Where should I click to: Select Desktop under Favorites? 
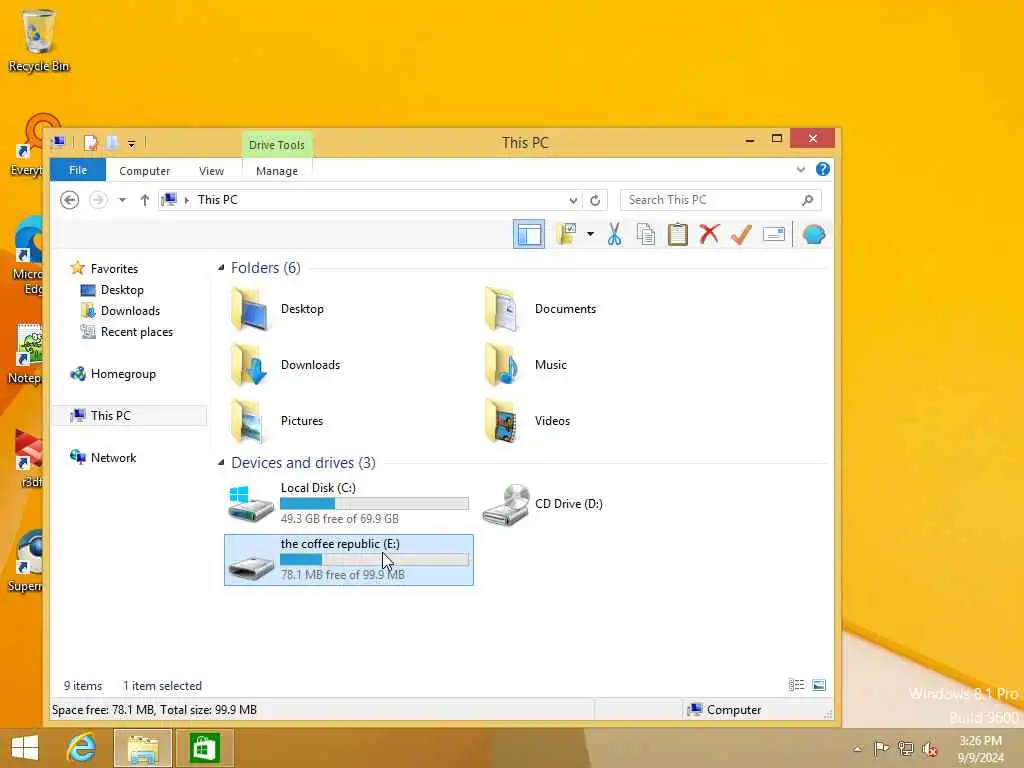122,290
